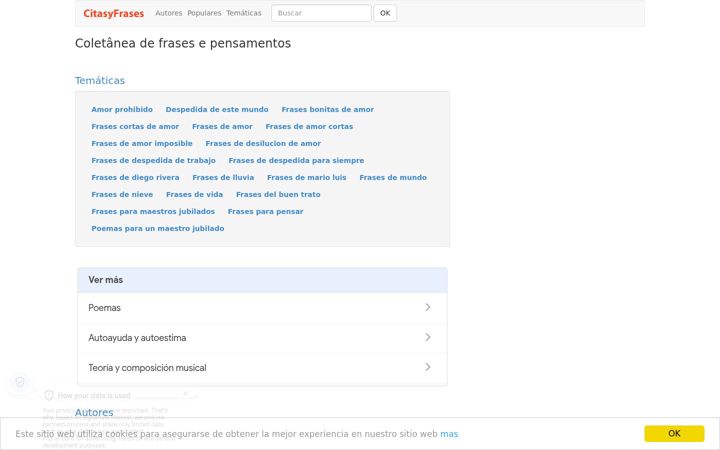The height and width of the screenshot is (450, 720).
Task: Select the Autoayuda y autoestima row
Action: coord(262,338)
